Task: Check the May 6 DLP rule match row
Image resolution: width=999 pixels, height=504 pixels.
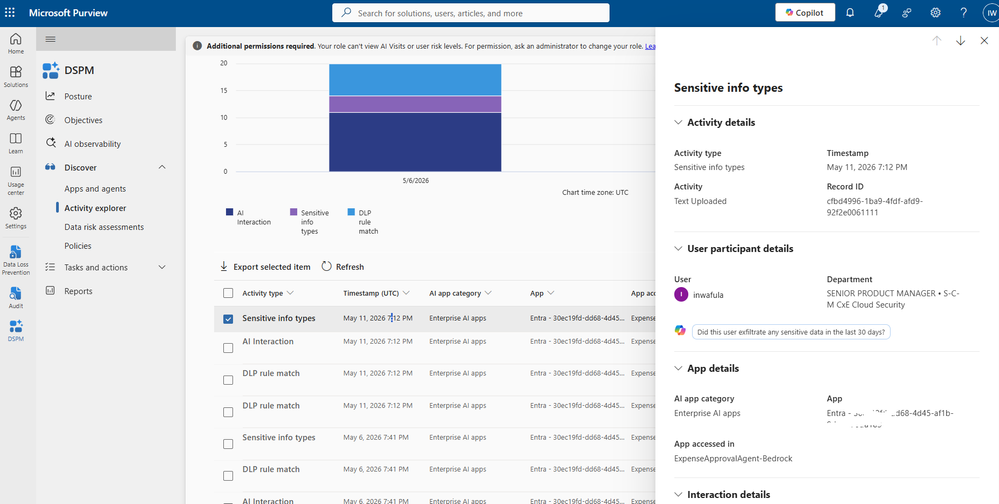Action: click(x=228, y=476)
